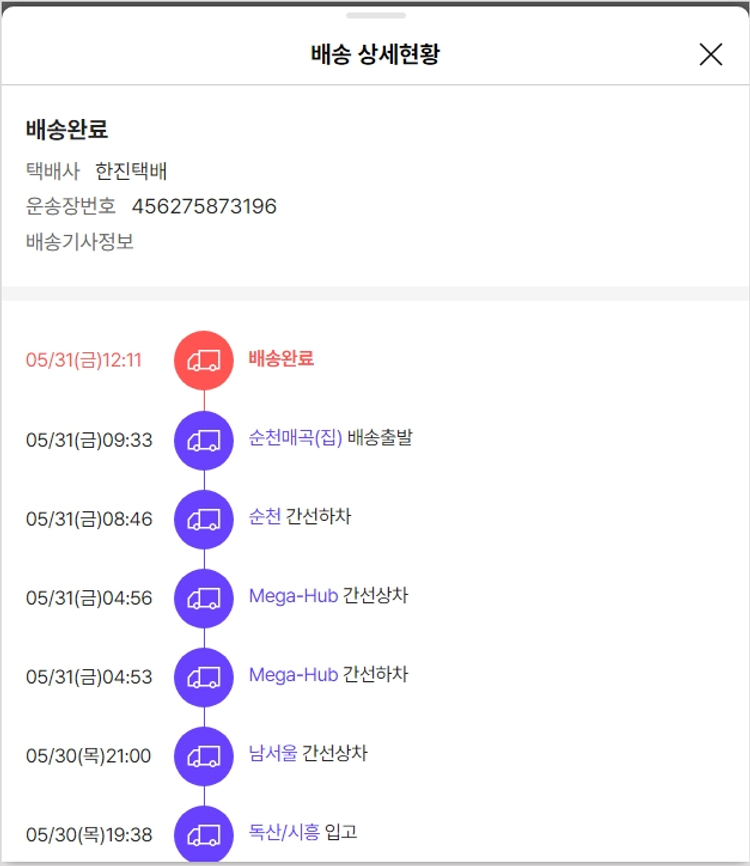Click the 배송출발 truck icon at 09:33
Viewport: 750px width, 866px height.
click(204, 440)
